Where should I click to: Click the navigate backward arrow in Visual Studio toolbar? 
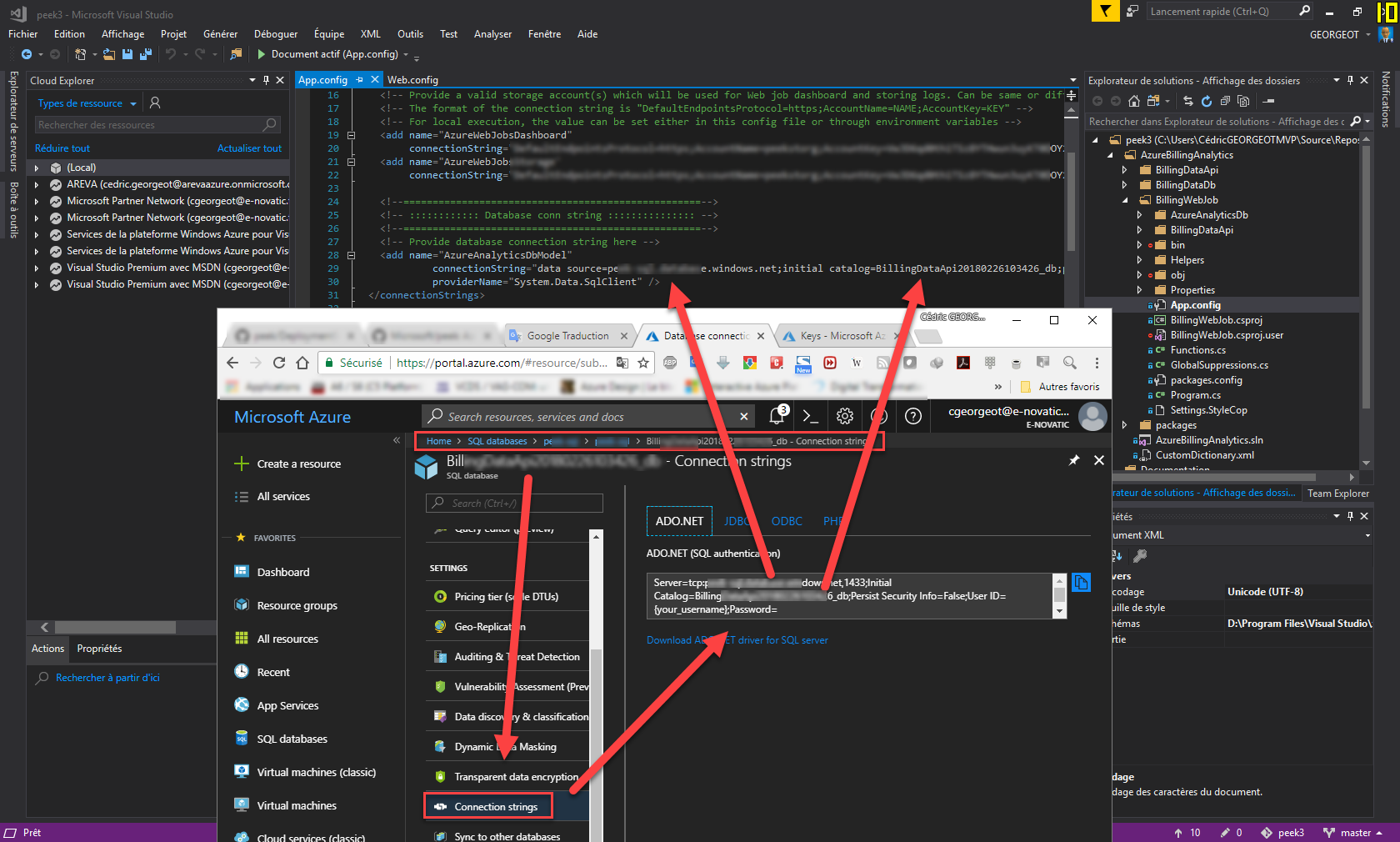27,54
